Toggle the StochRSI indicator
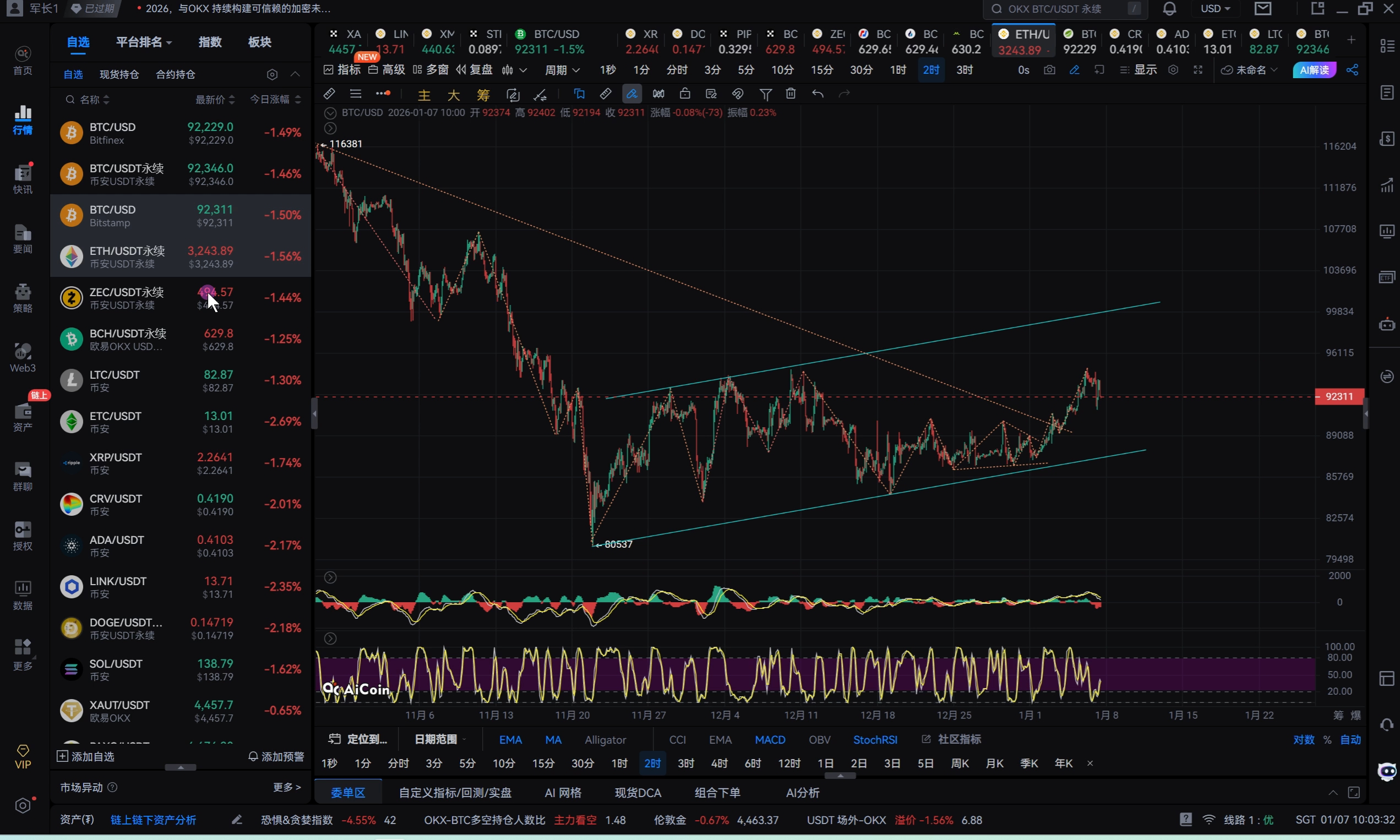 pyautogui.click(x=875, y=739)
